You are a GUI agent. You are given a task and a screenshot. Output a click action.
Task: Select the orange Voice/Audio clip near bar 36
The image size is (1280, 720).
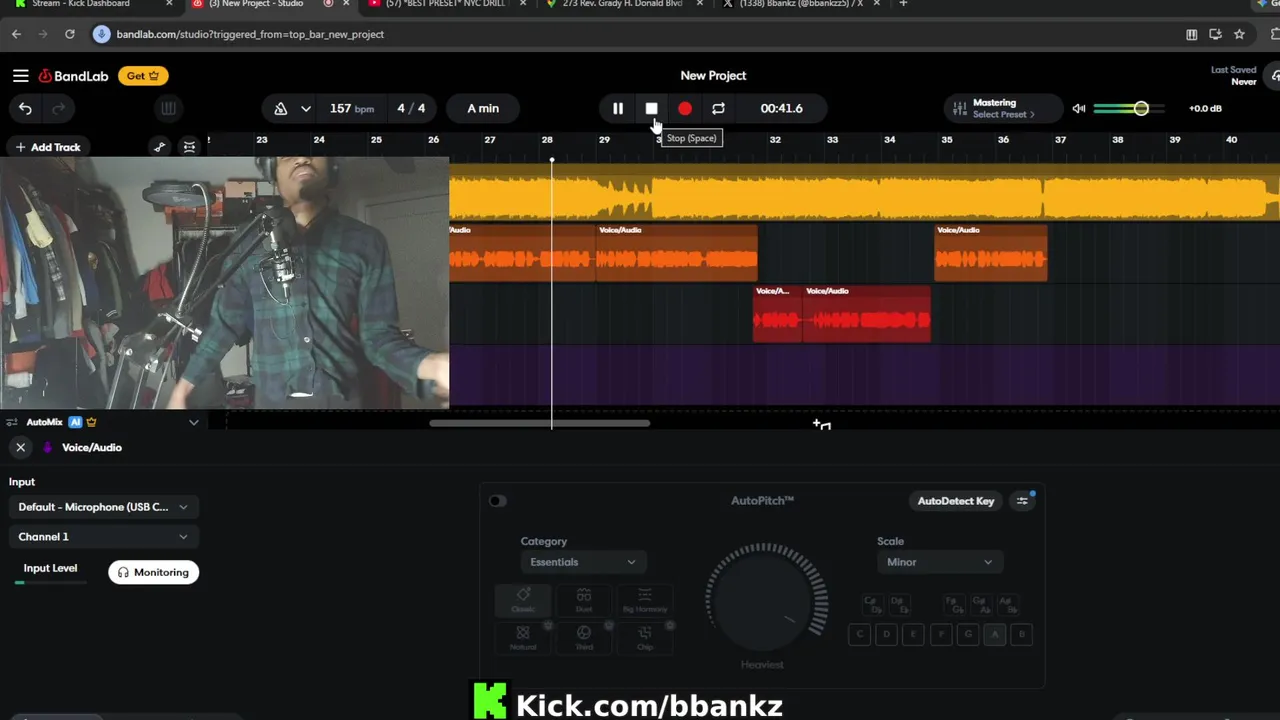[x=990, y=253]
